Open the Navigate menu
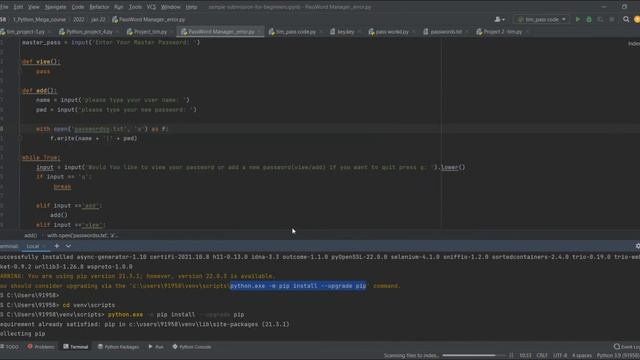The height and width of the screenshot is (360, 640). 55,7
